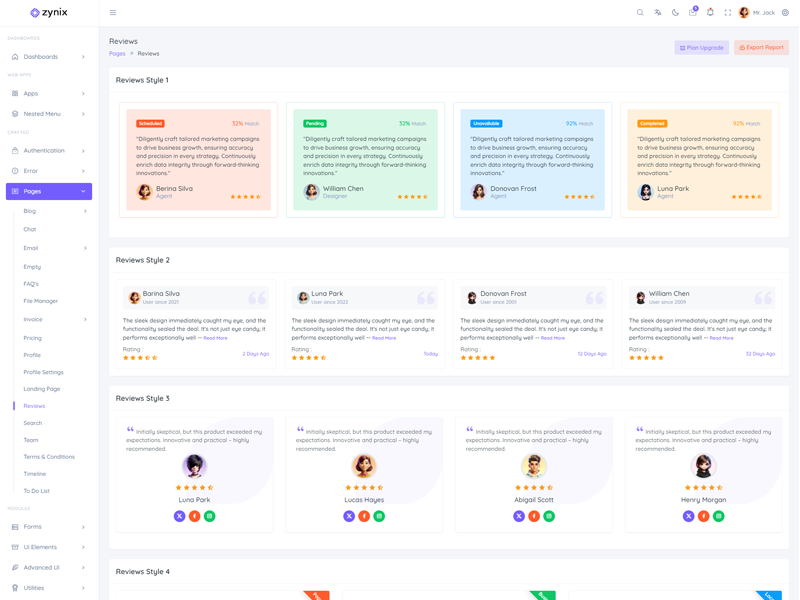
Task: Click the X (Twitter) icon under Luna Park
Action: [179, 516]
